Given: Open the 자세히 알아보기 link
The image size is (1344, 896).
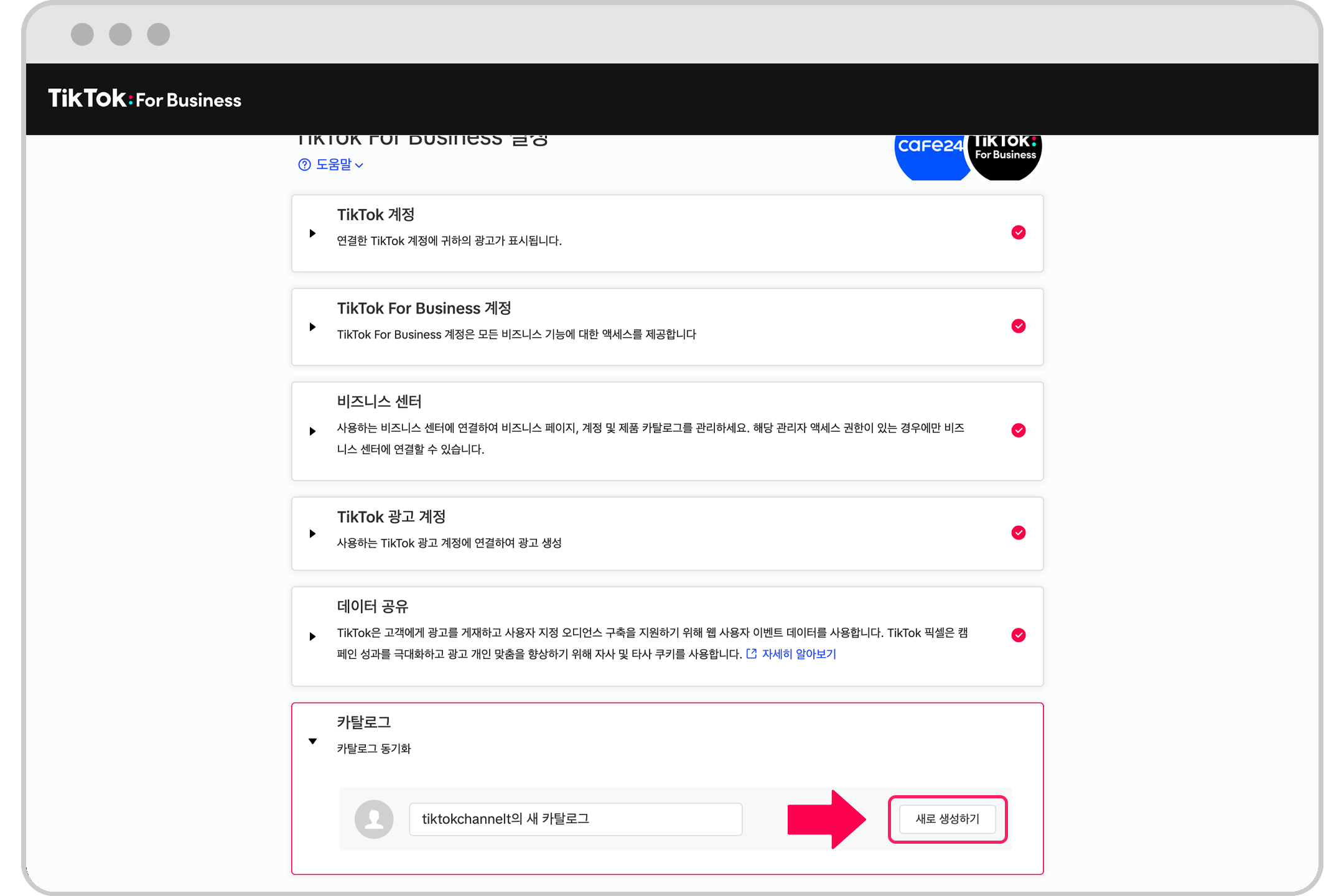Looking at the screenshot, I should 799,654.
